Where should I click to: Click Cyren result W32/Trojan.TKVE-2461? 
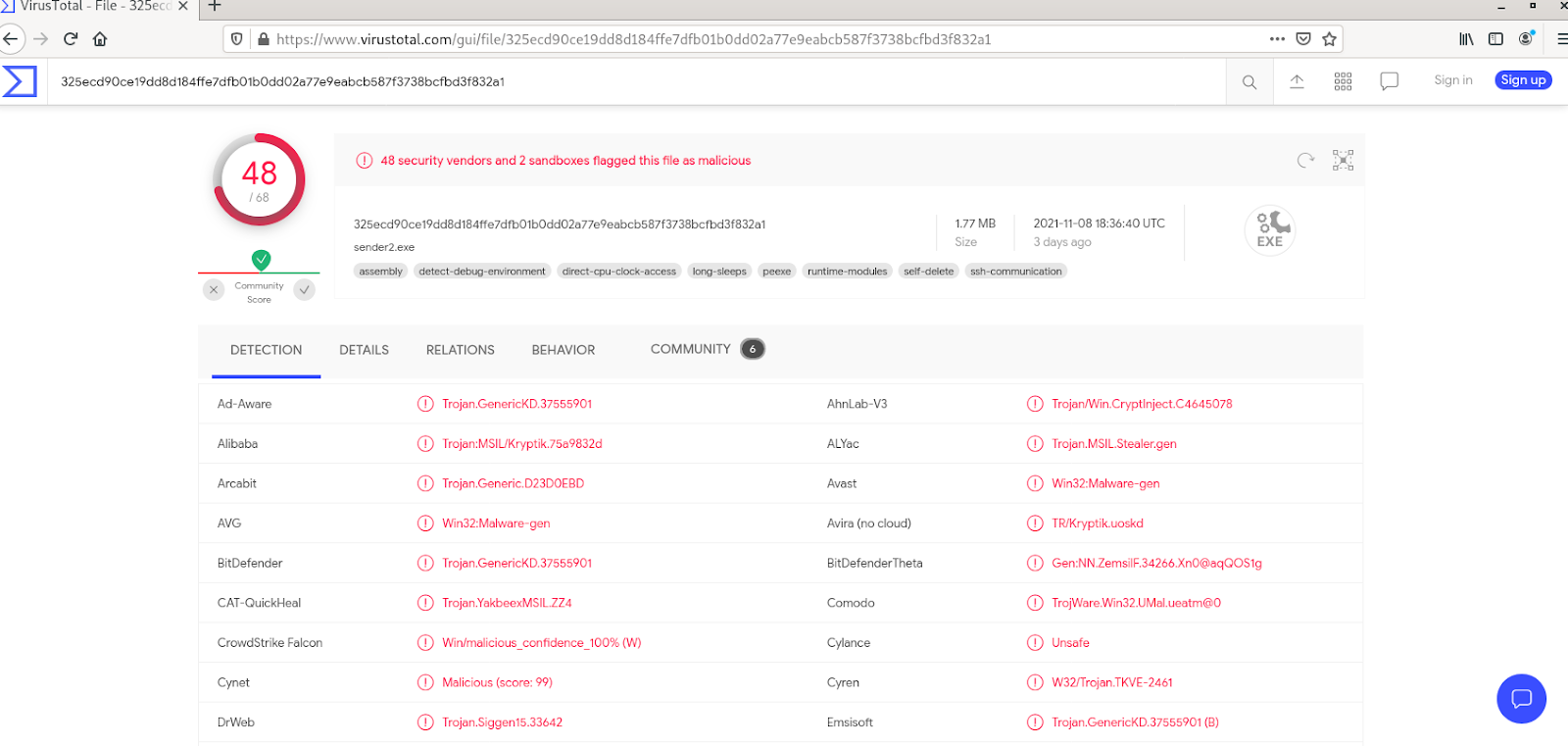coord(1112,683)
